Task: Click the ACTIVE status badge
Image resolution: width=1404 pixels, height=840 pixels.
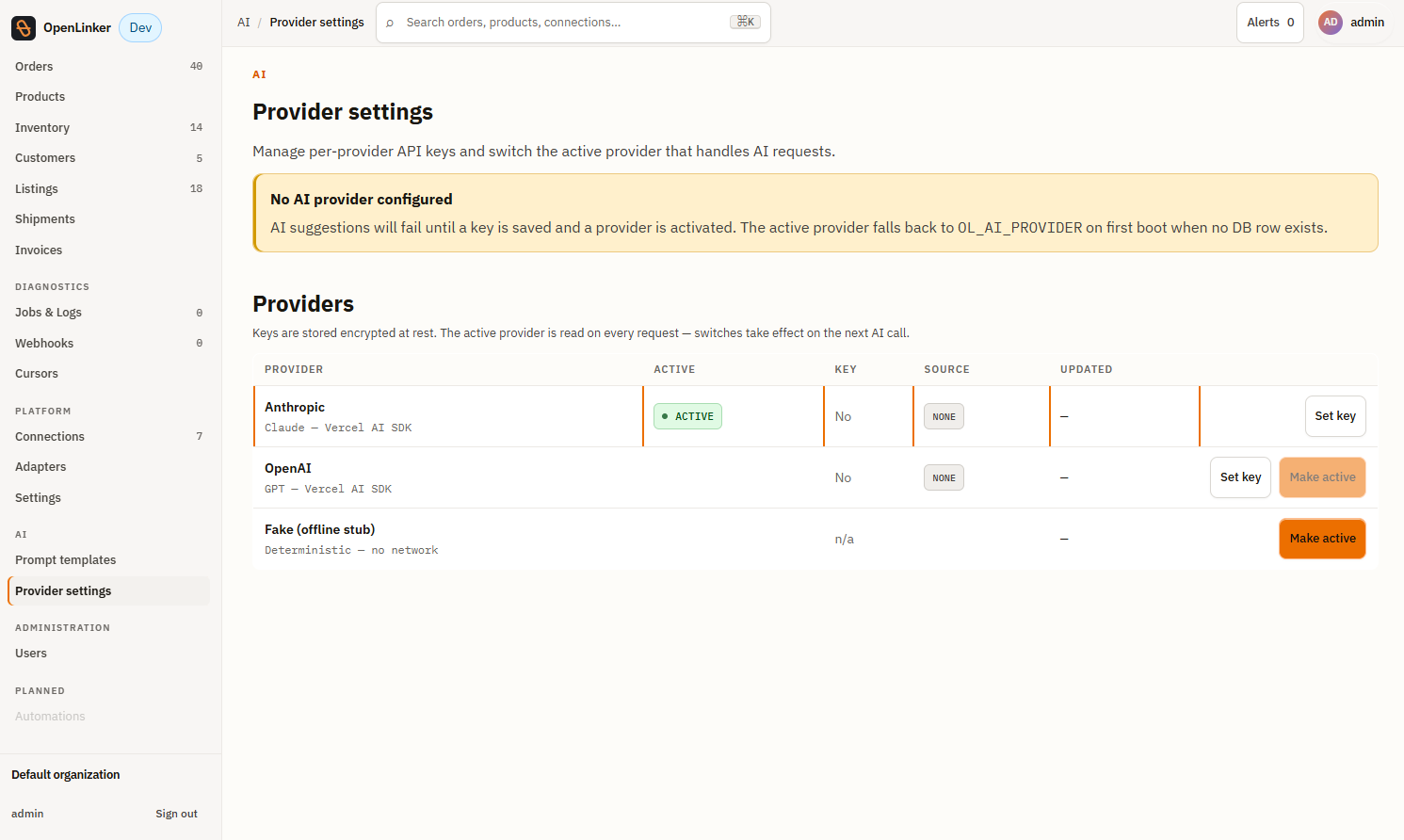Action: [687, 416]
